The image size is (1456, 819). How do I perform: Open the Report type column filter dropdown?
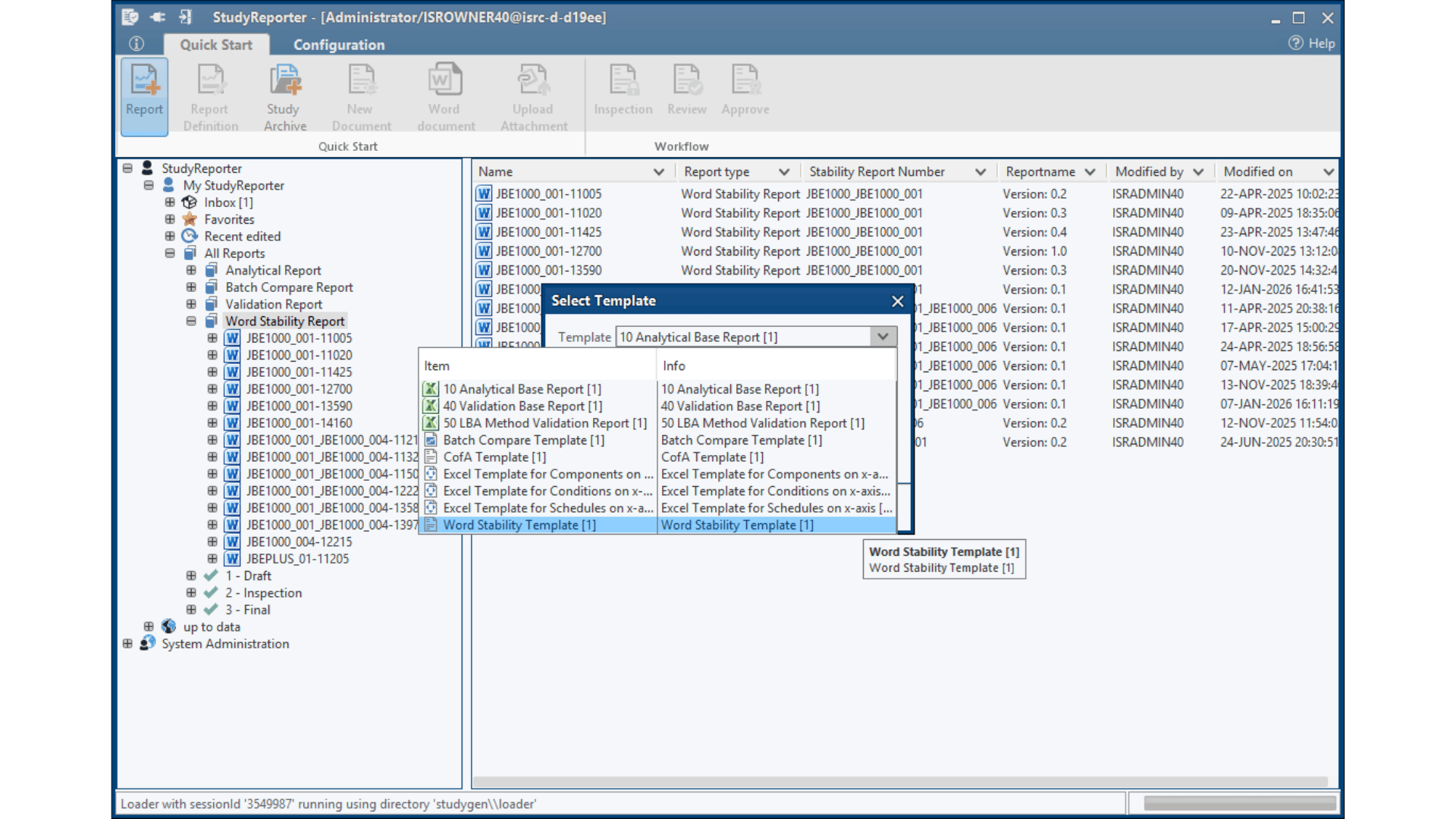[784, 172]
